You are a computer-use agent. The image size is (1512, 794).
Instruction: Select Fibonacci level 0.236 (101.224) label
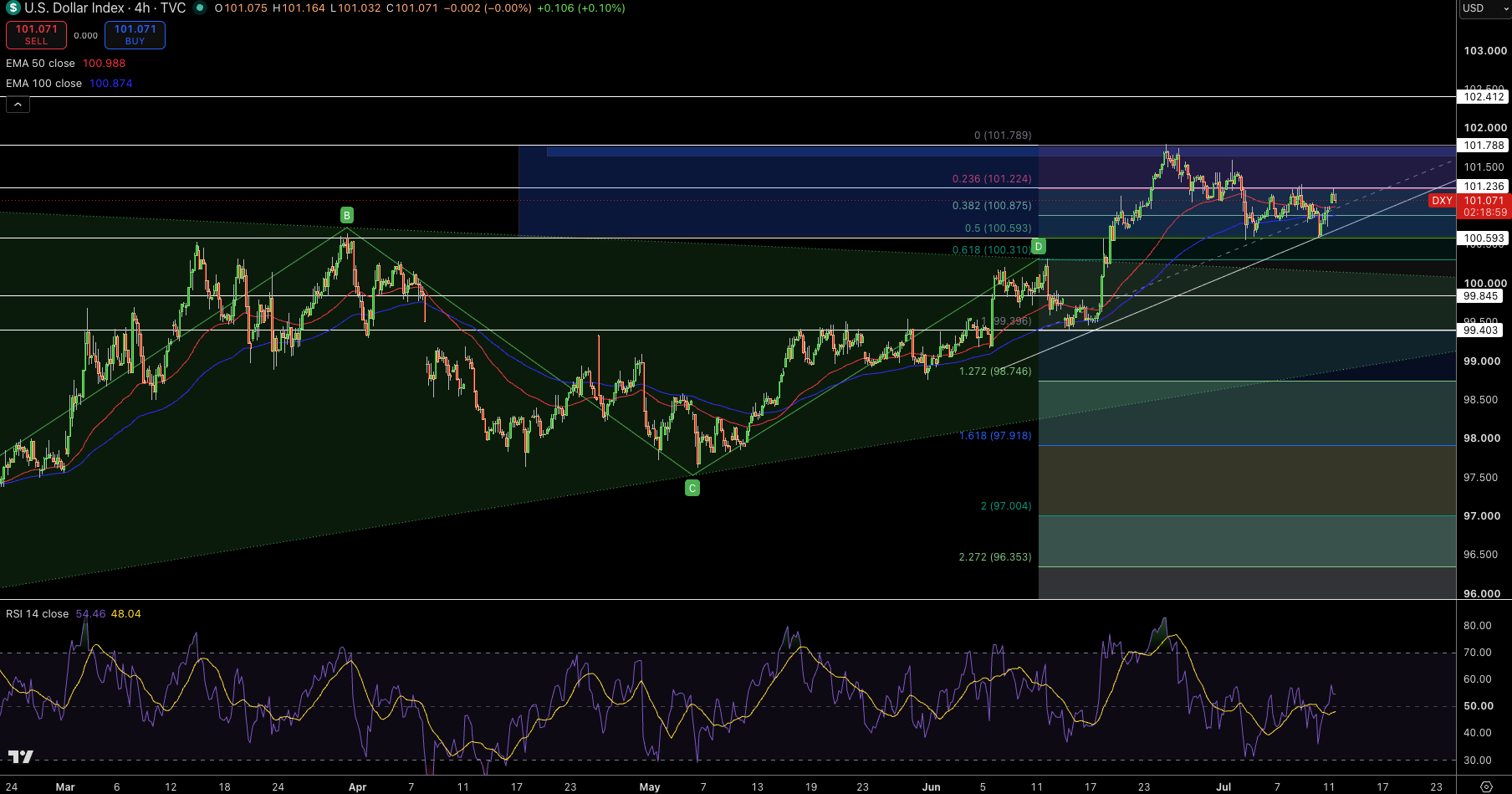(992, 179)
